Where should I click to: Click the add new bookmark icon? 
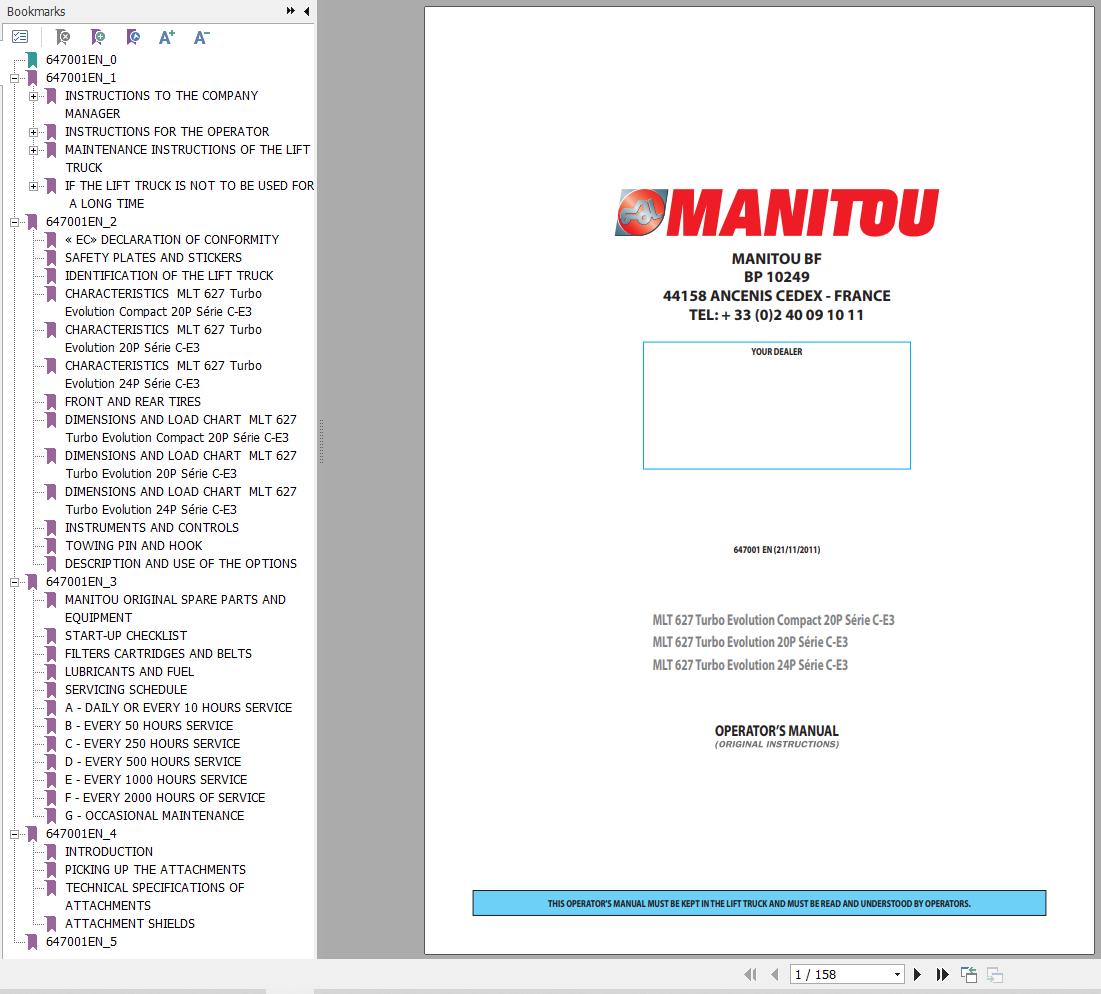[x=97, y=37]
